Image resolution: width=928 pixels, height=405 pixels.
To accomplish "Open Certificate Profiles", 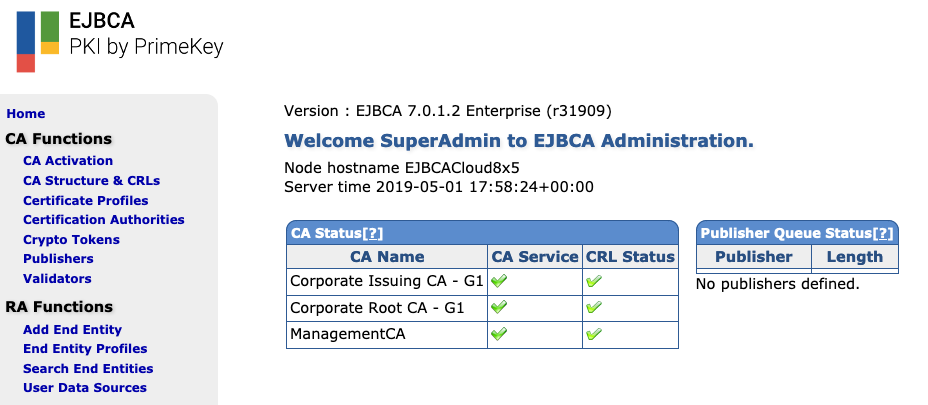I will tap(86, 200).
